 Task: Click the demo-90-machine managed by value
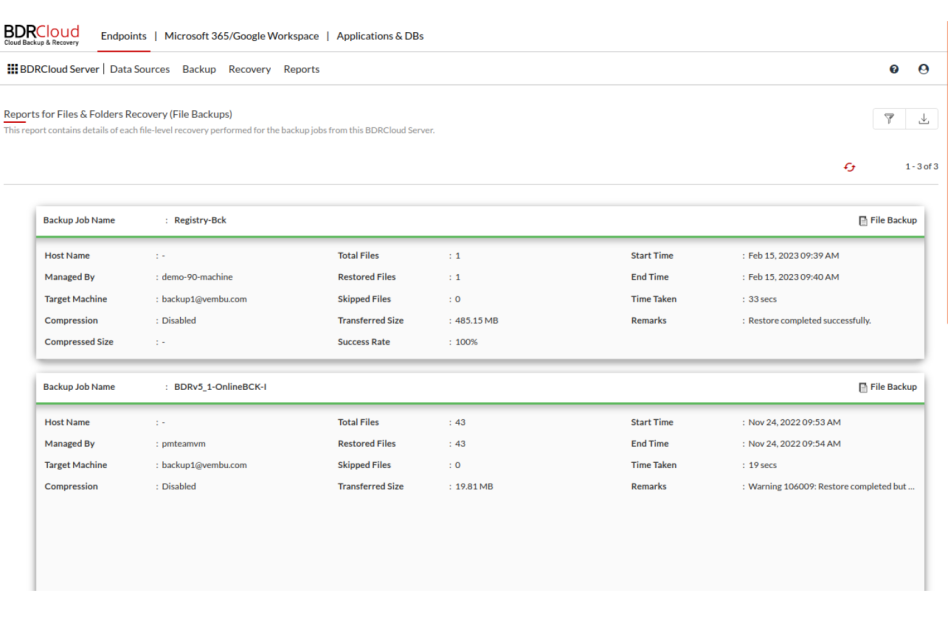197,277
